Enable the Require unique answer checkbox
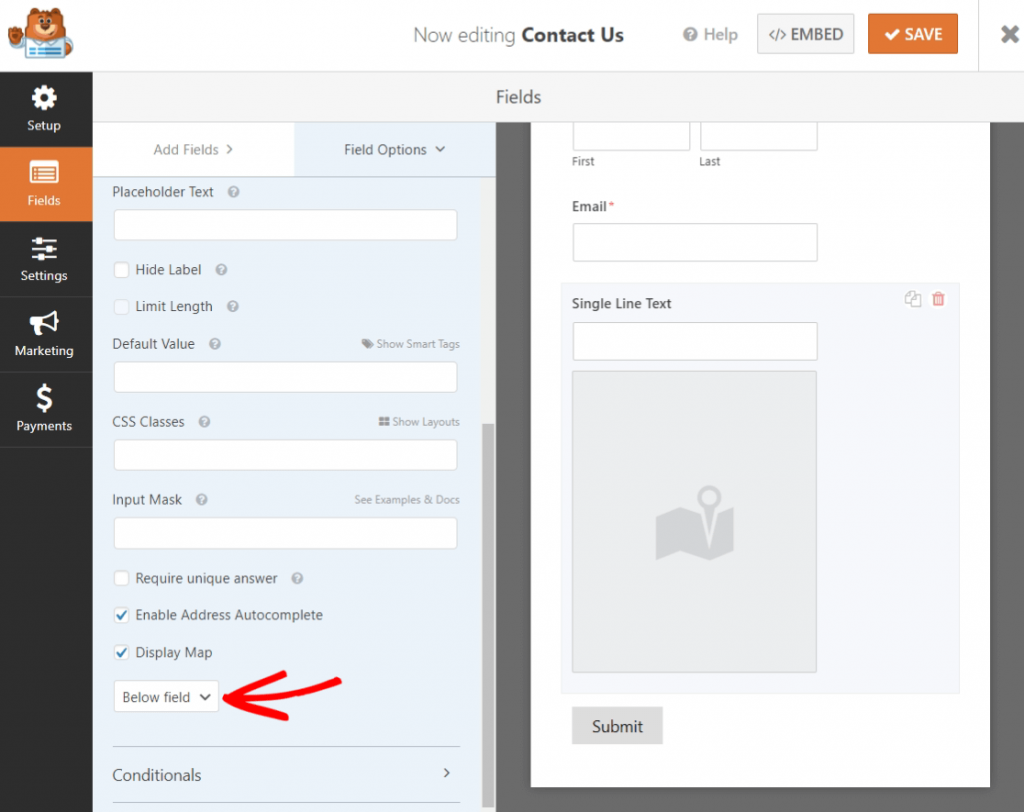The width and height of the screenshot is (1024, 812). tap(122, 578)
